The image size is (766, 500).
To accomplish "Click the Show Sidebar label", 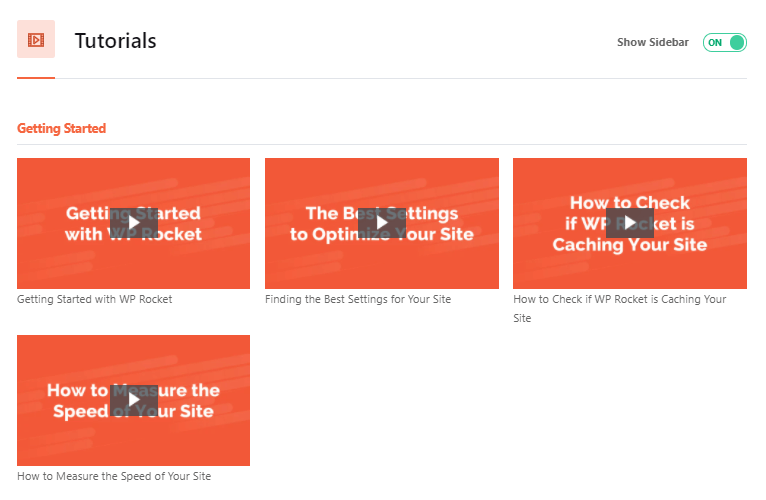I will 653,43.
